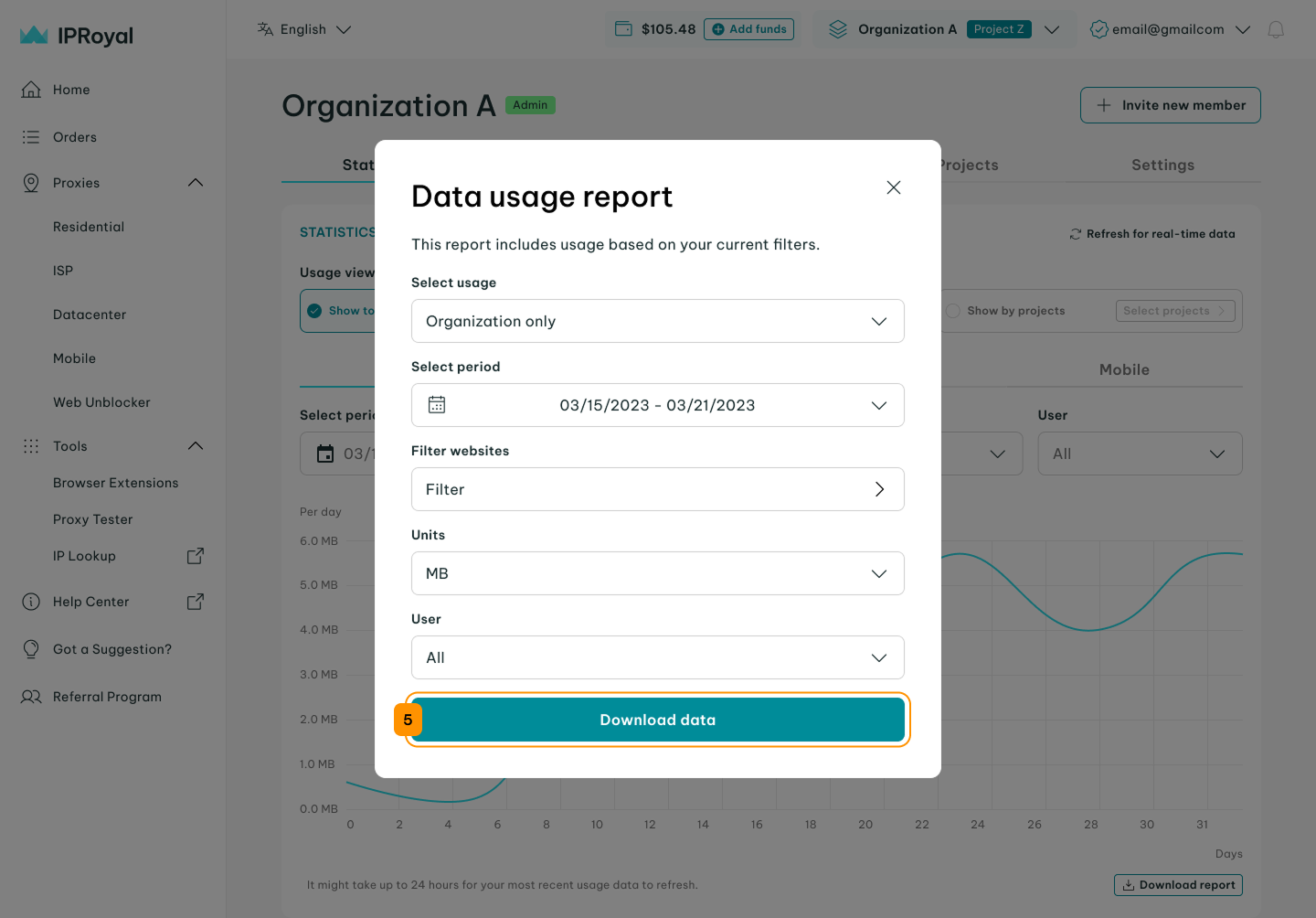
Task: Click the language translate icon
Action: pos(265,29)
